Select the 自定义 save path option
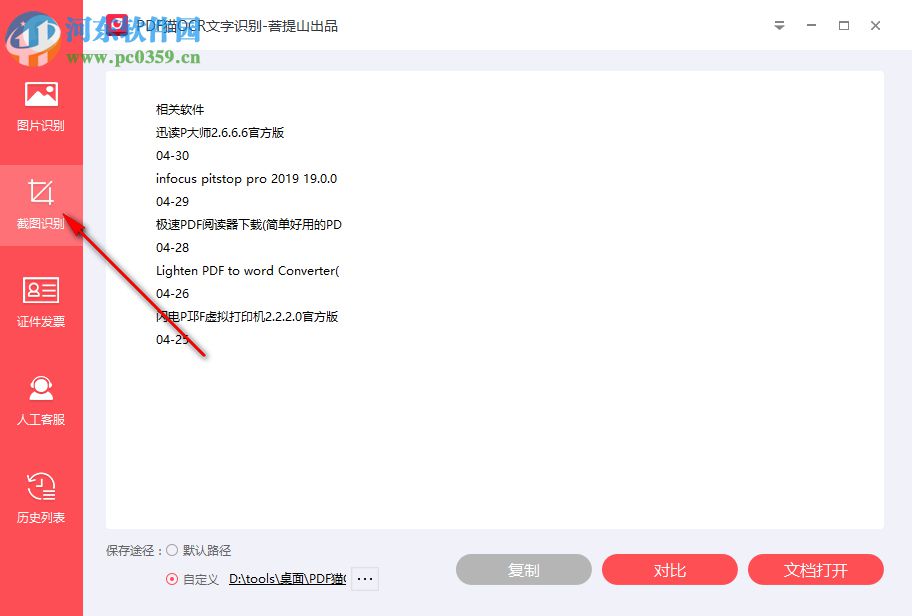Screen dimensions: 912x616 [x=173, y=578]
